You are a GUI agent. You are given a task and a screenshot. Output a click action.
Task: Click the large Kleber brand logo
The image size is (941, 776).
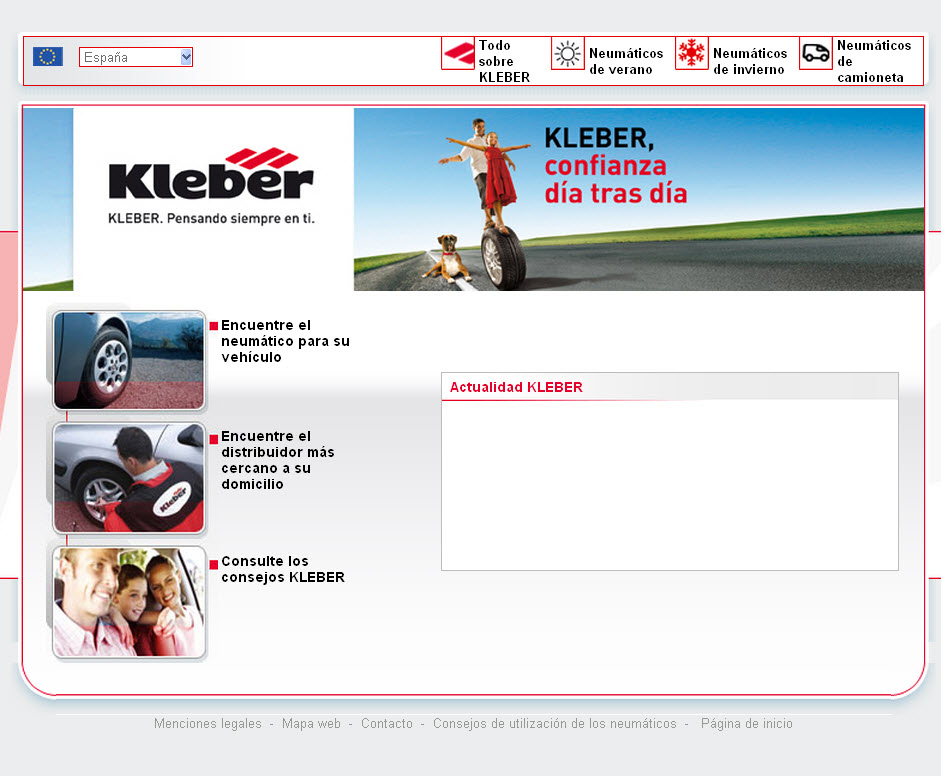coord(211,173)
